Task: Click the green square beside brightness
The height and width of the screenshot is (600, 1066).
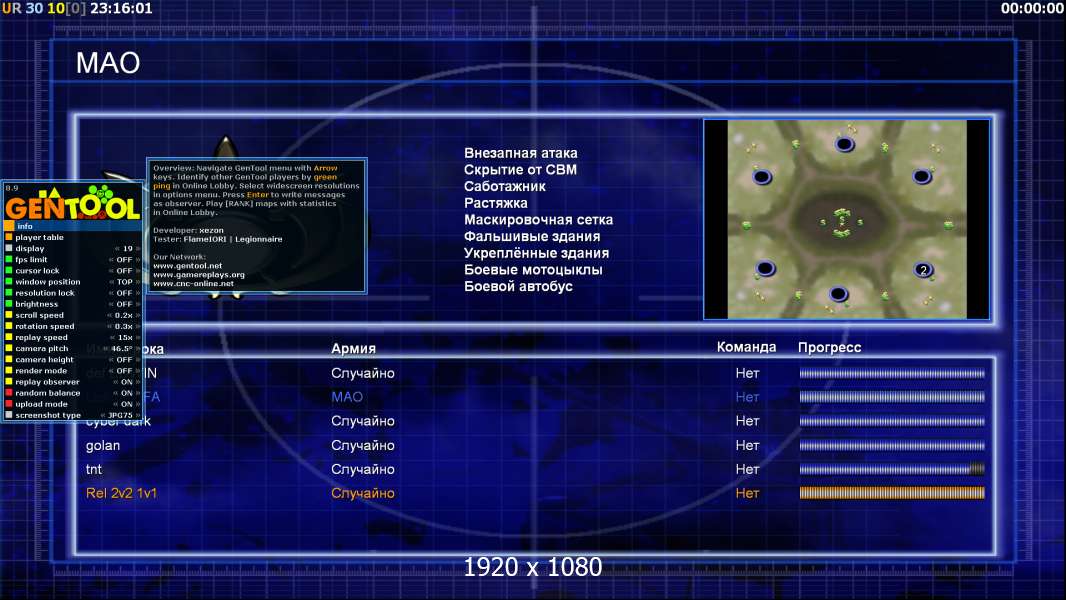Action: click(9, 304)
